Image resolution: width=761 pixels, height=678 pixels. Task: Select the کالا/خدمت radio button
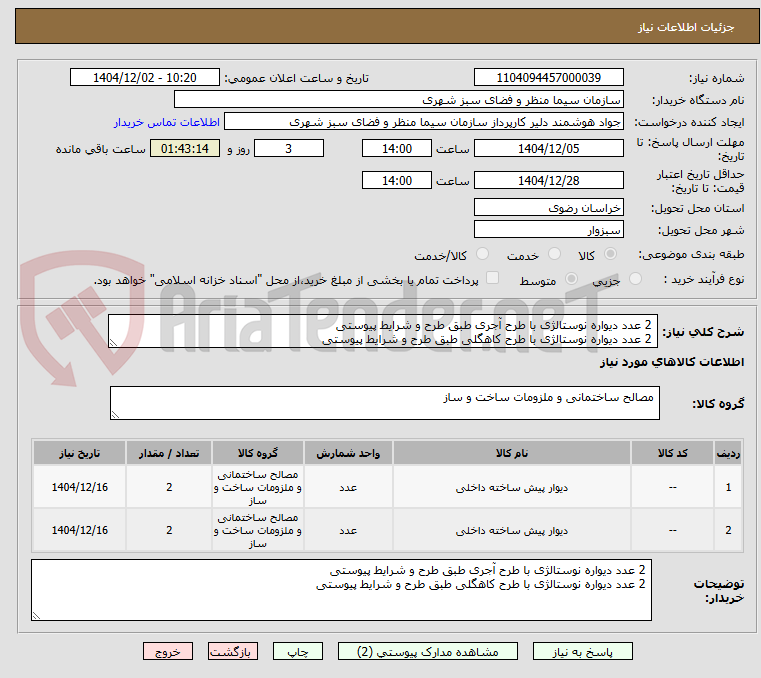pyautogui.click(x=482, y=254)
